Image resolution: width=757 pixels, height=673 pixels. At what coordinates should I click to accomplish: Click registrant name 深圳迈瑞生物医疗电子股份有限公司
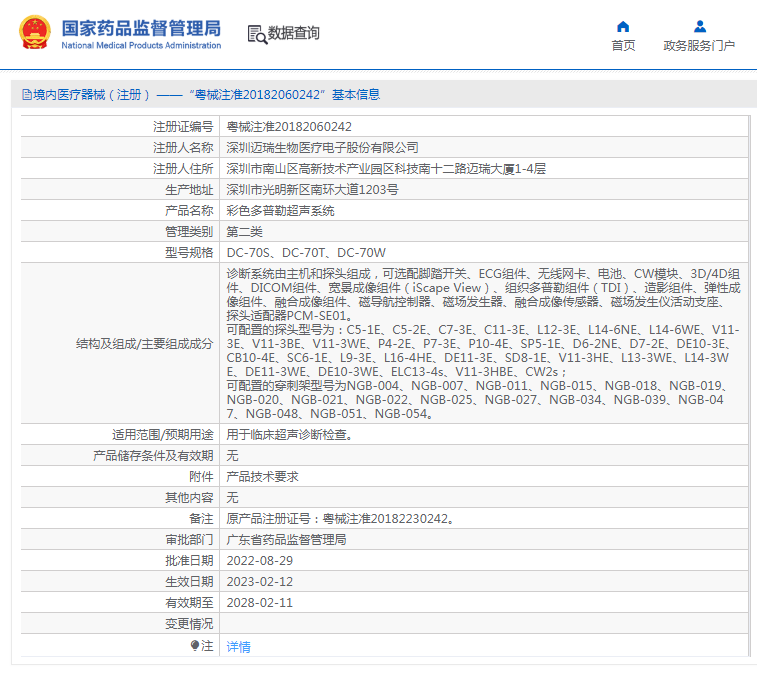coord(322,148)
